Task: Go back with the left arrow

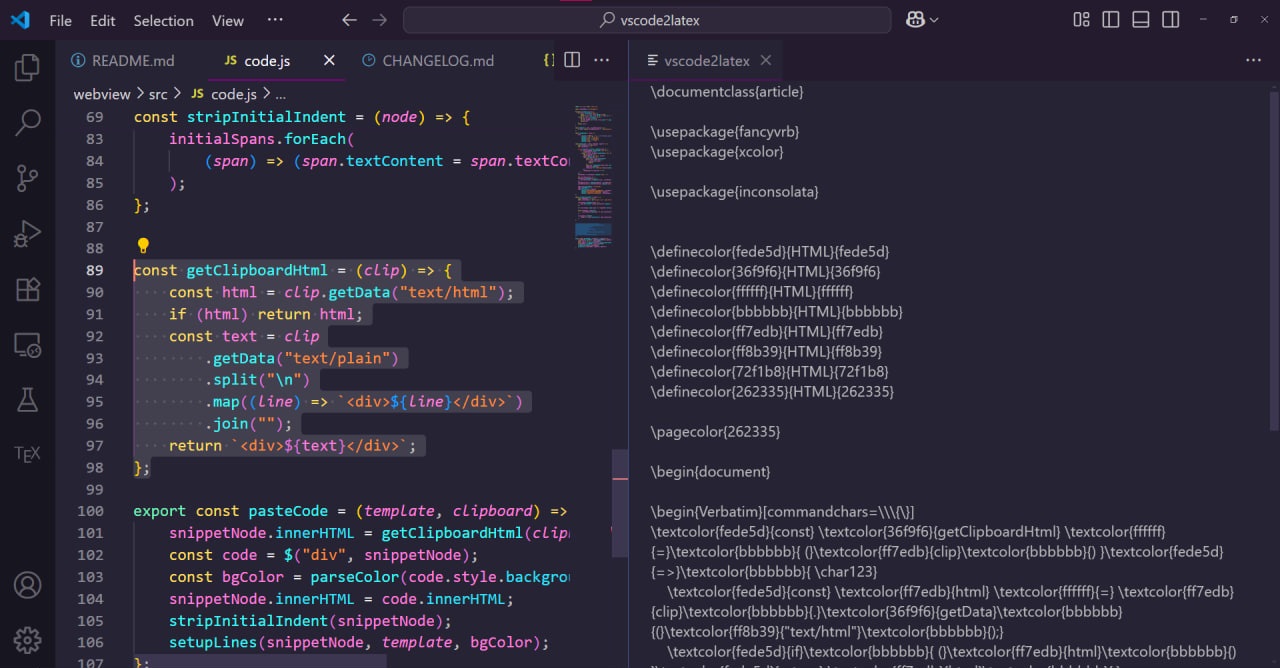Action: click(x=349, y=20)
